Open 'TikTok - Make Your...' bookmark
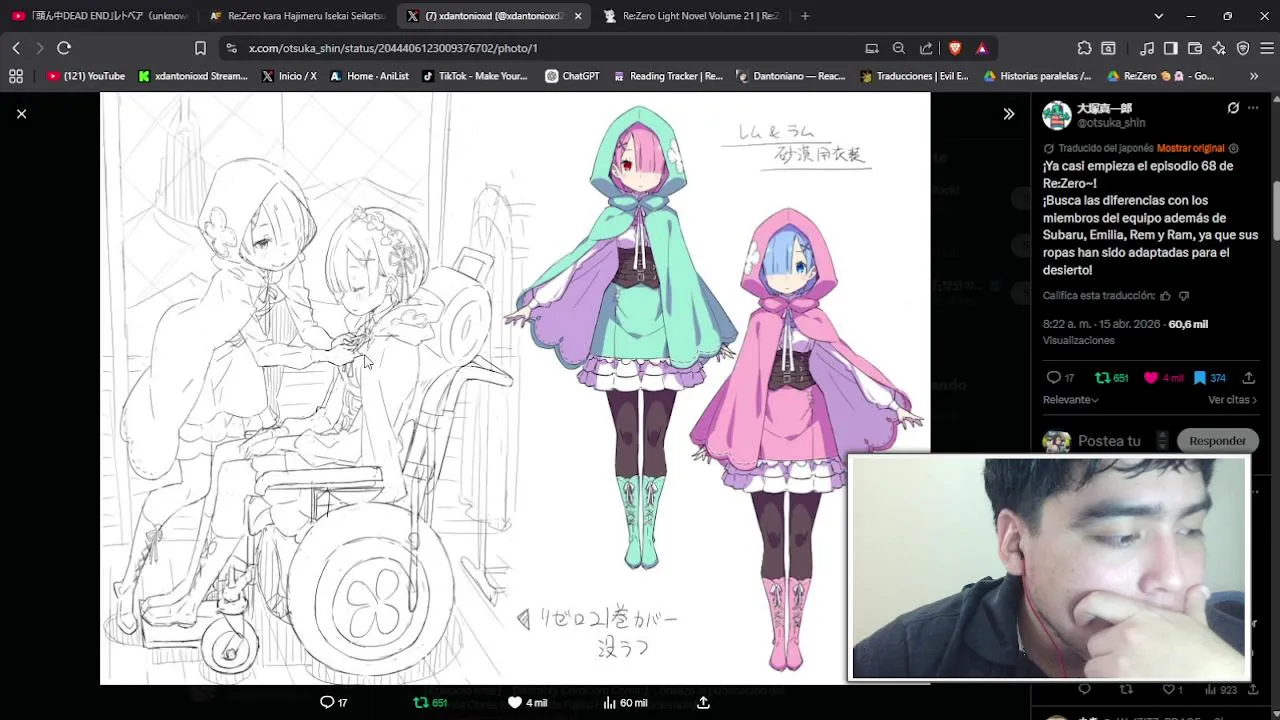1280x720 pixels. pyautogui.click(x=475, y=76)
